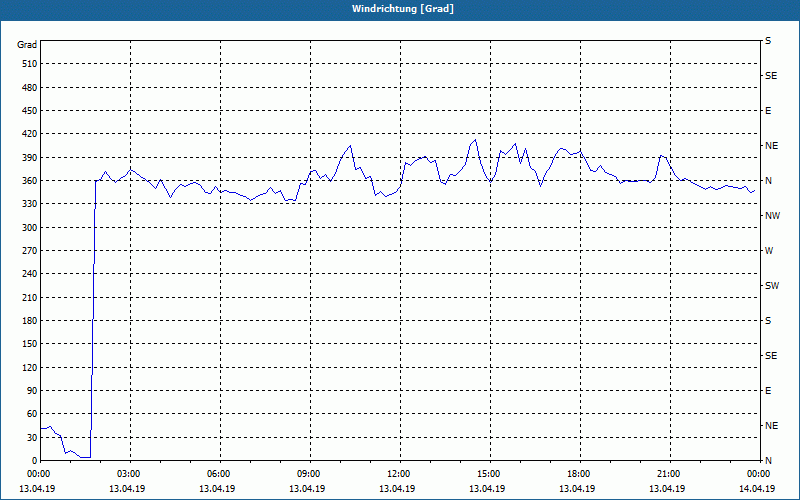Select the 390 axis value
Viewport: 800px width, 500px height.
coord(29,158)
